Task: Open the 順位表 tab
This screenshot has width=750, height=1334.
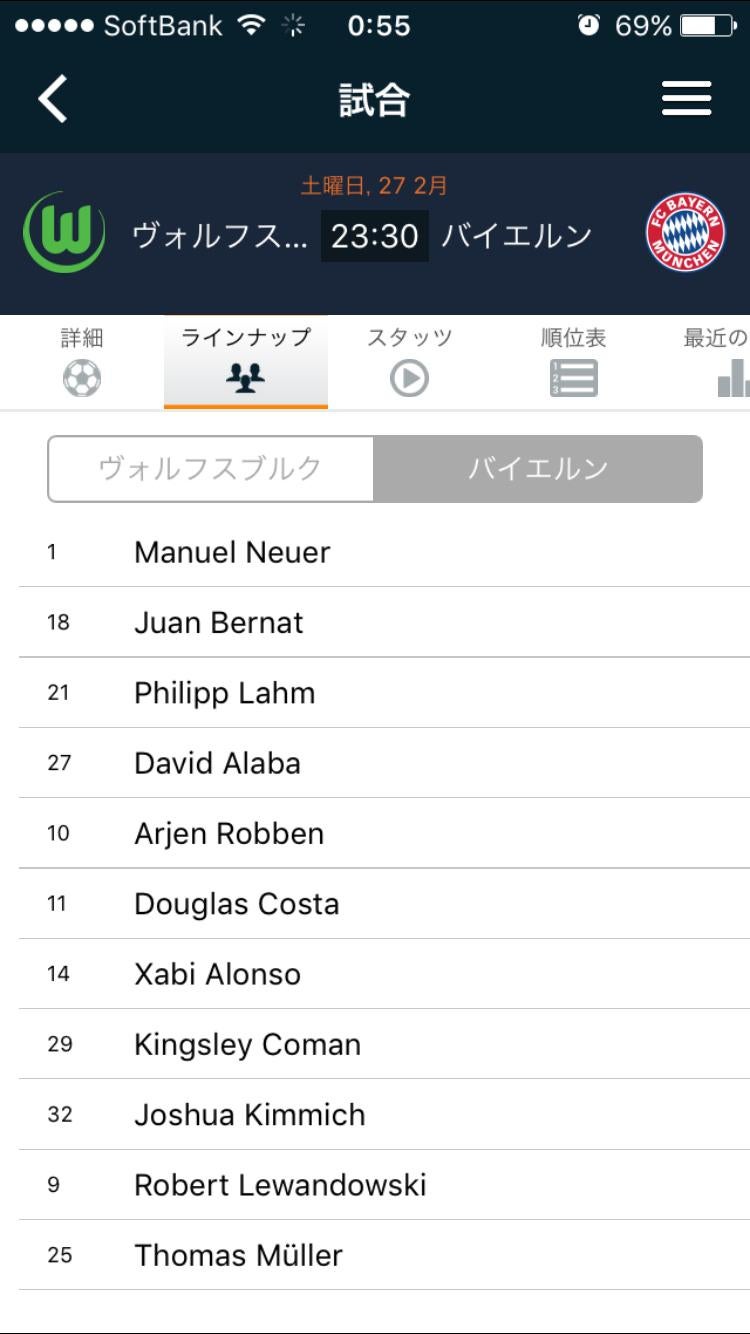Action: point(573,338)
